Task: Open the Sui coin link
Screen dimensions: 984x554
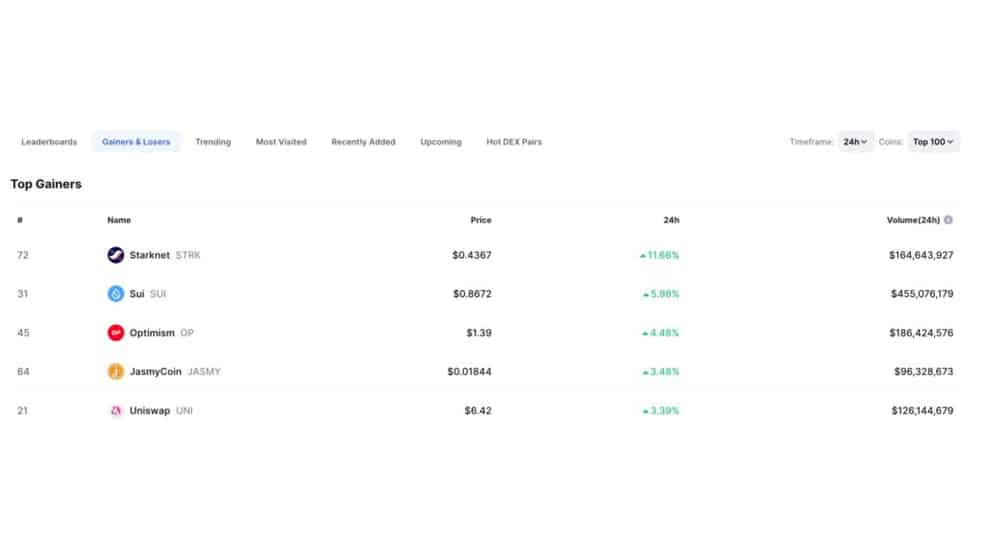Action: (137, 294)
